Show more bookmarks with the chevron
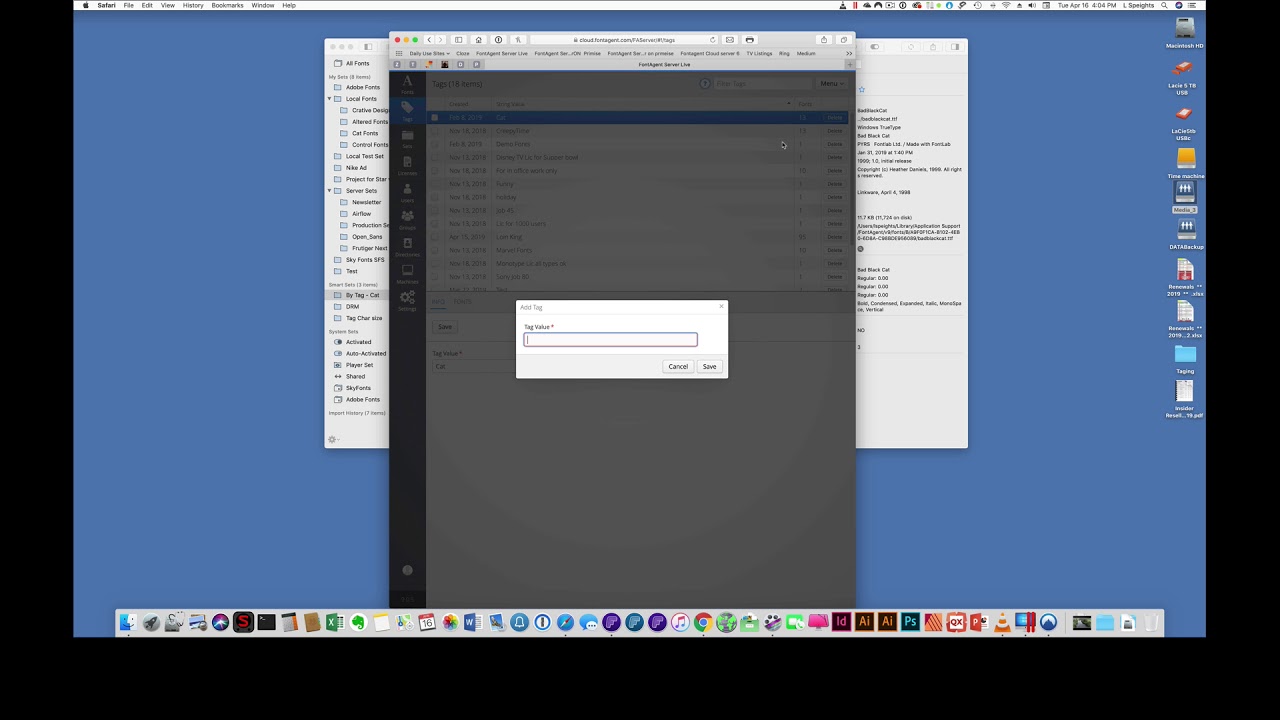Image resolution: width=1280 pixels, height=720 pixels. [x=849, y=53]
